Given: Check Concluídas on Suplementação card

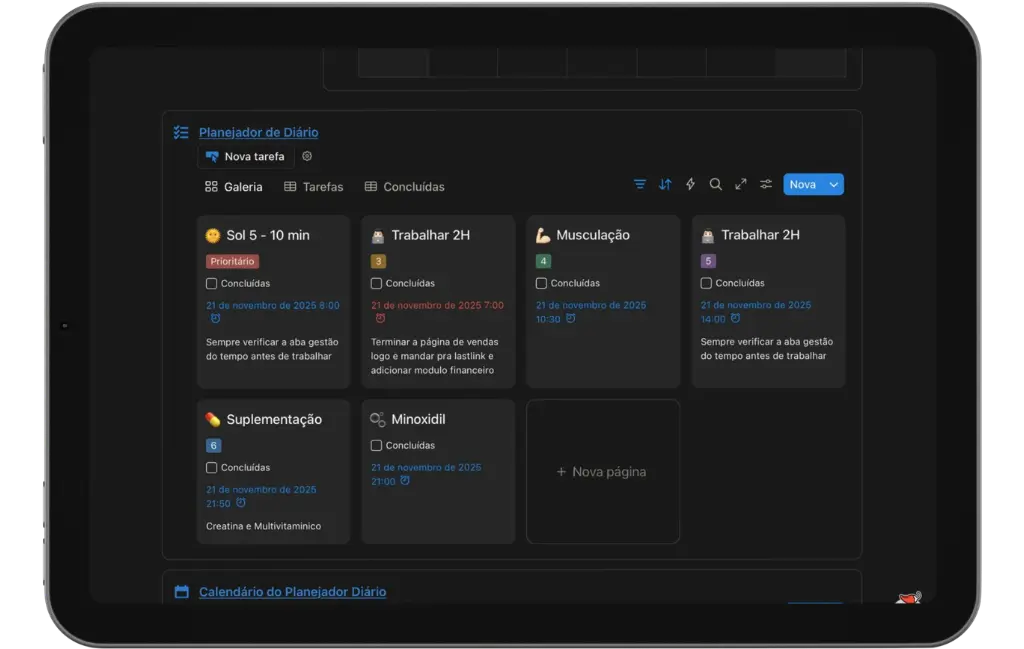Looking at the screenshot, I should [x=212, y=467].
